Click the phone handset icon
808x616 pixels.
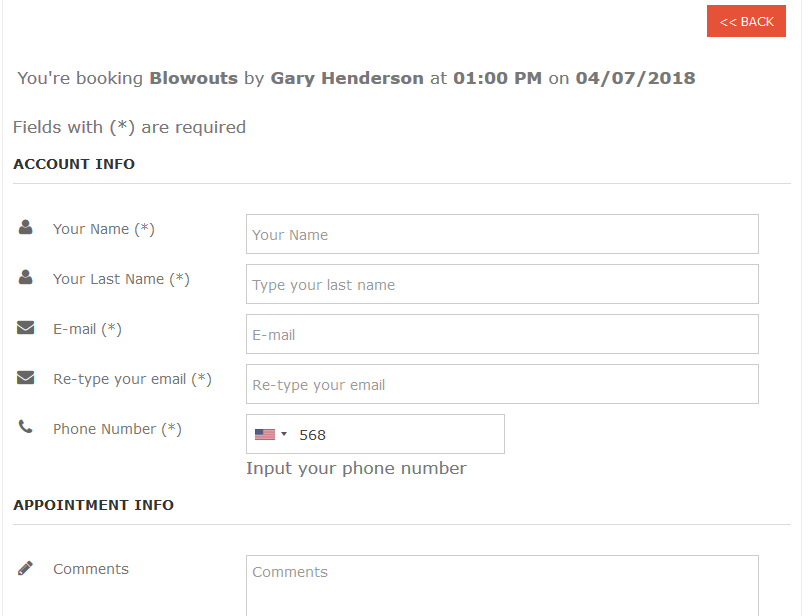click(x=25, y=427)
